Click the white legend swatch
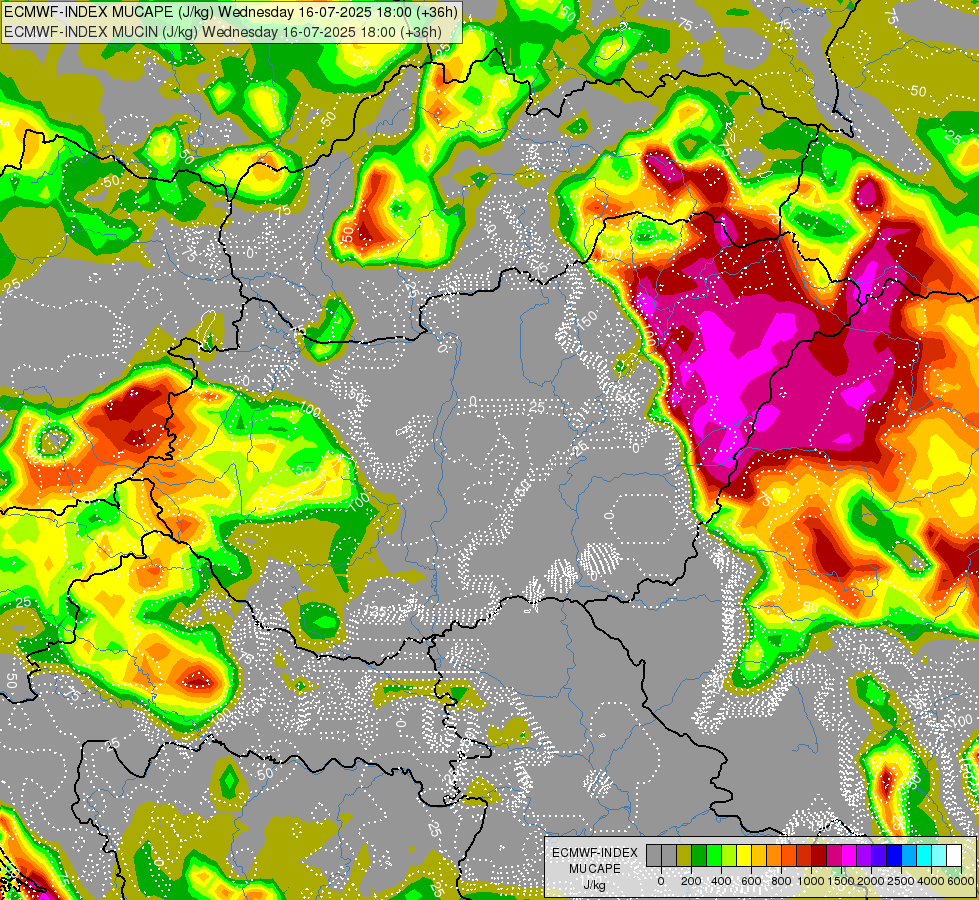This screenshot has width=979, height=900. (955, 855)
